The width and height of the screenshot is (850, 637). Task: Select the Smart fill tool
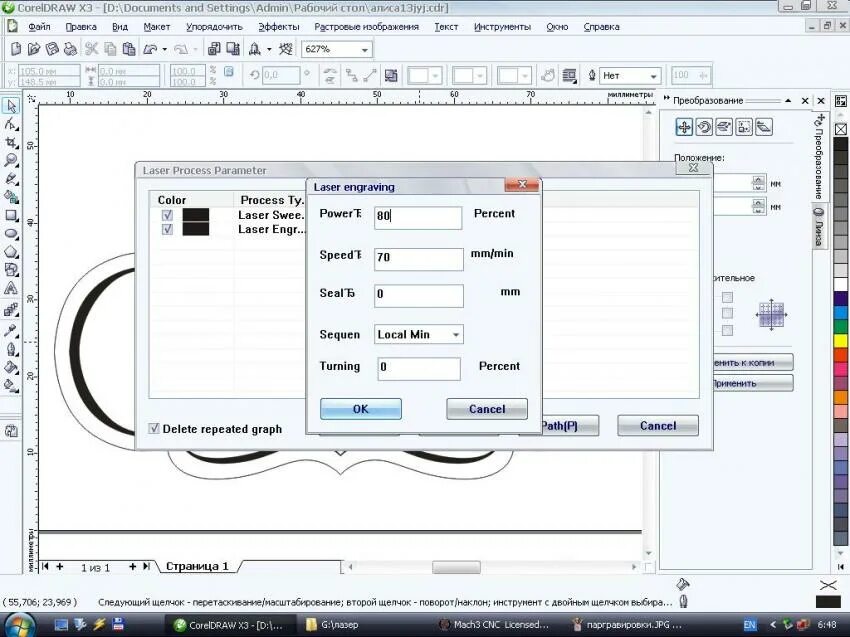[11, 197]
